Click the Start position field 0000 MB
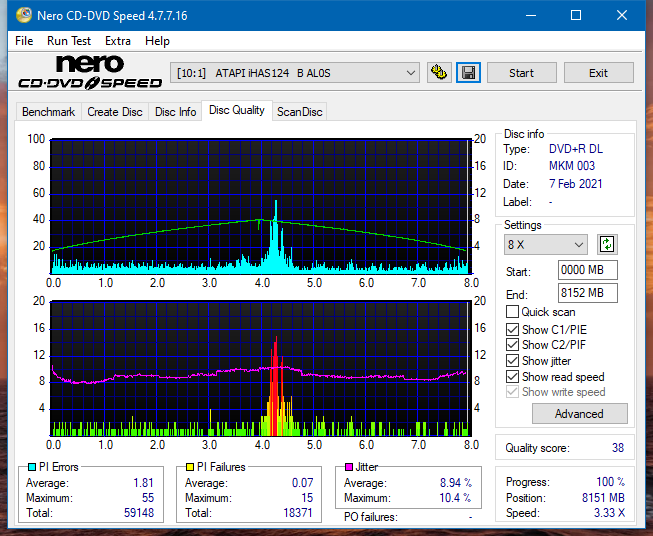The image size is (653, 536). pyautogui.click(x=587, y=270)
